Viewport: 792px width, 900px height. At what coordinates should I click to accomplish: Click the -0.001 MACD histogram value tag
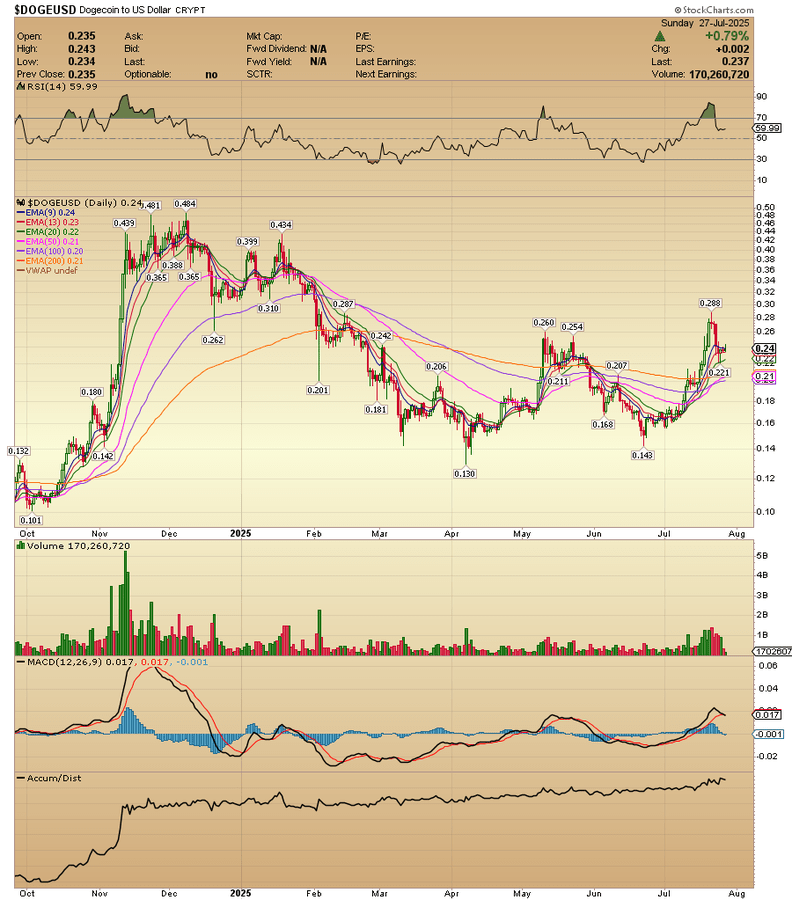tap(767, 734)
